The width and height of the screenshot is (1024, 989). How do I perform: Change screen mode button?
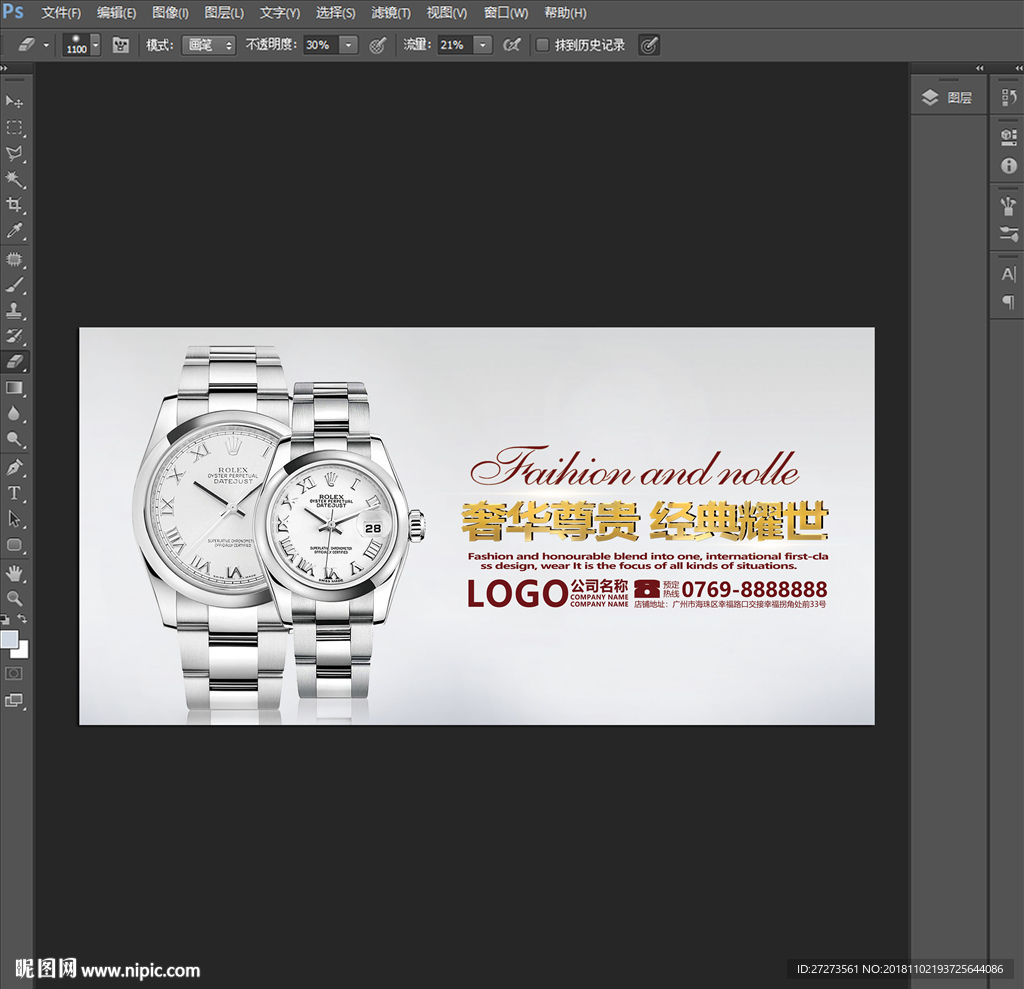tap(14, 700)
